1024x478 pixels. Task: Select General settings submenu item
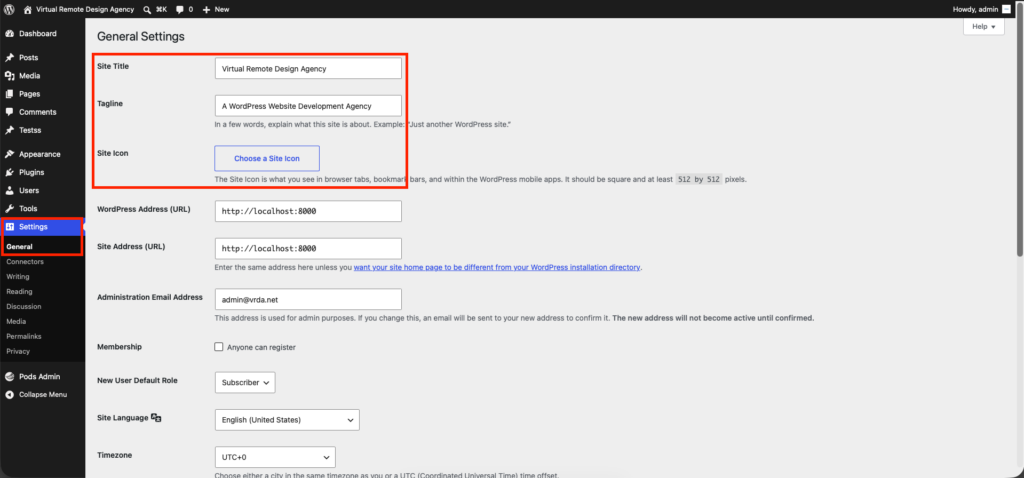point(20,247)
